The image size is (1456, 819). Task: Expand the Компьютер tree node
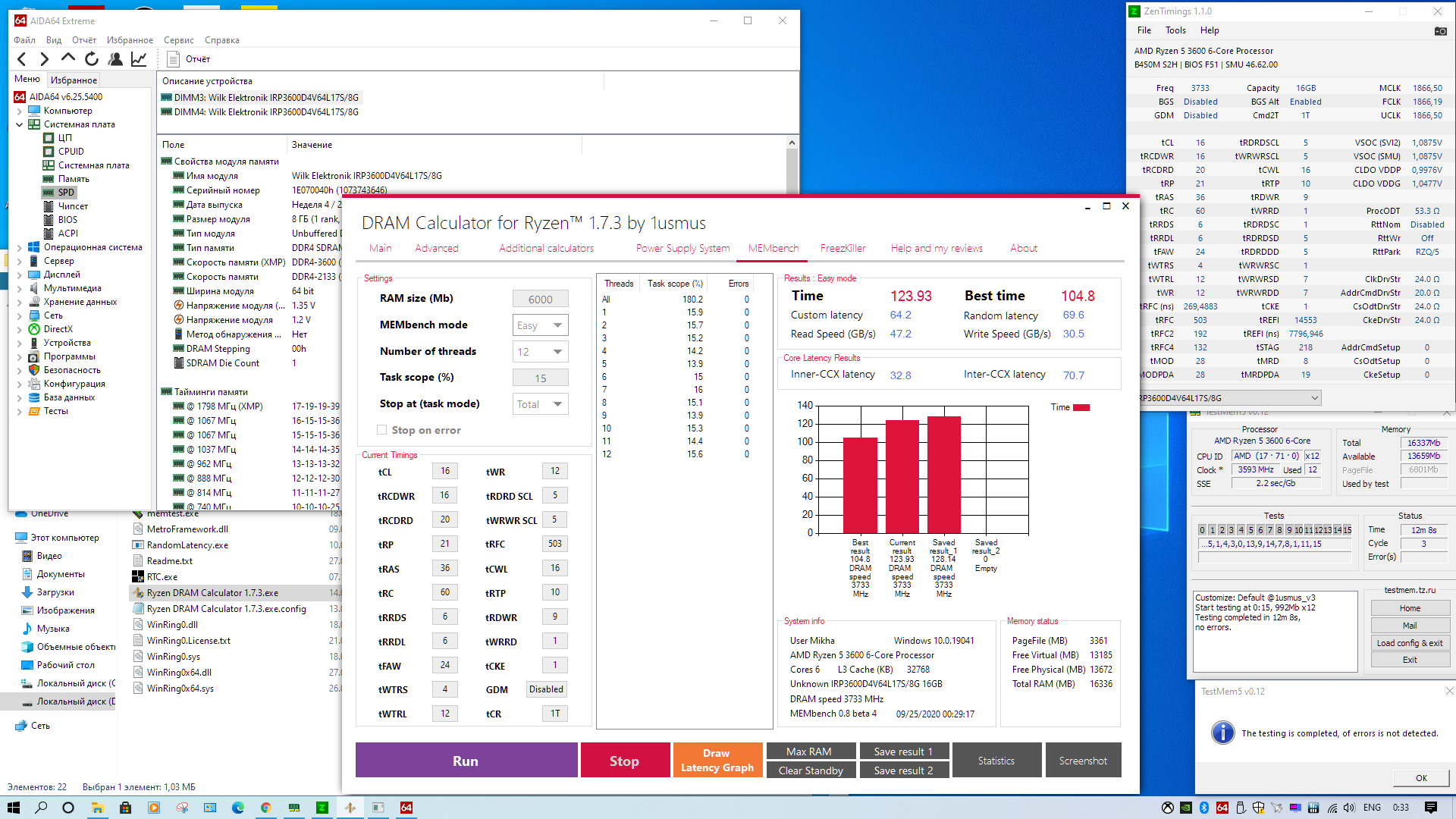point(19,111)
